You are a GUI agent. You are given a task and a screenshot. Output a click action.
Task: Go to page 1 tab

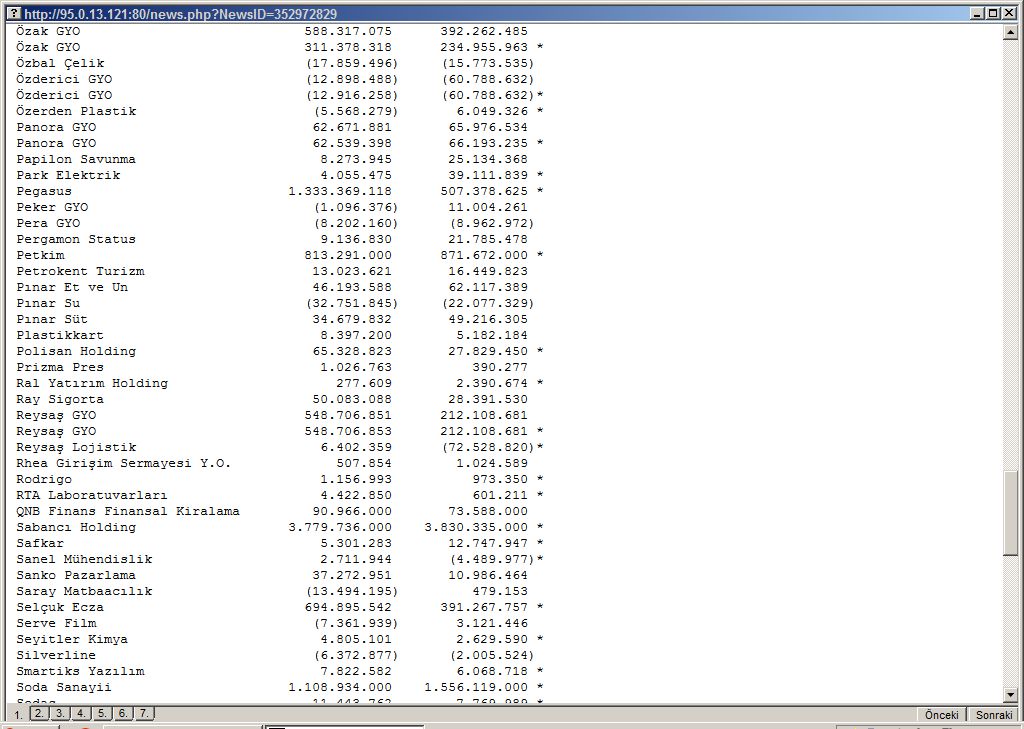click(x=18, y=715)
